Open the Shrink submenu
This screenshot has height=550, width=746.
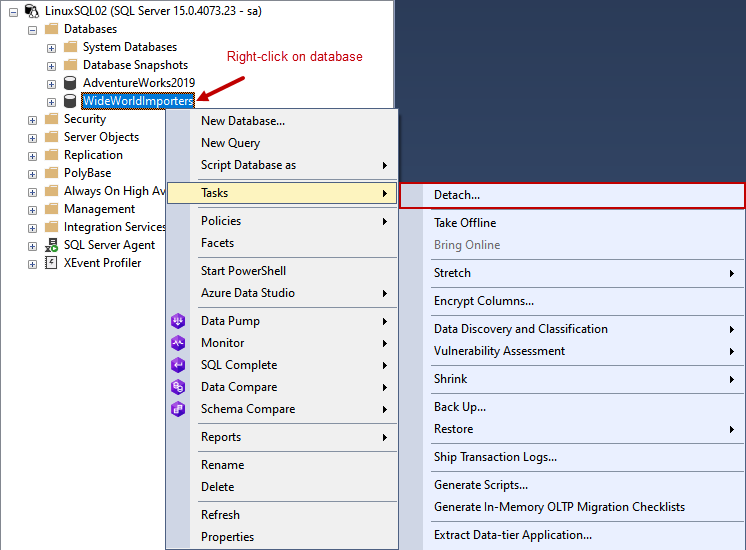point(572,379)
